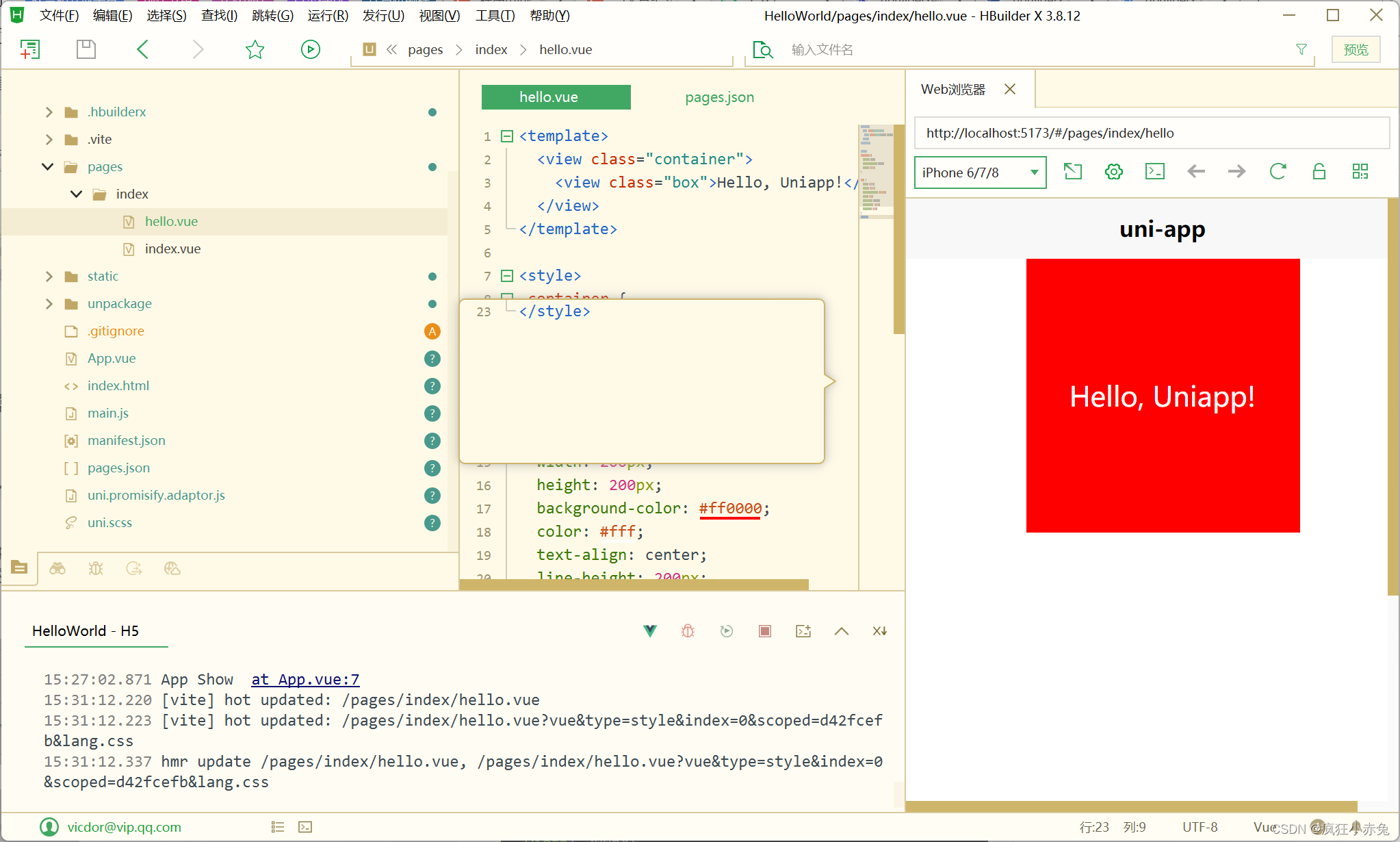Click the run play icon in toolbar
Image resolution: width=1400 pixels, height=842 pixels.
tap(311, 49)
